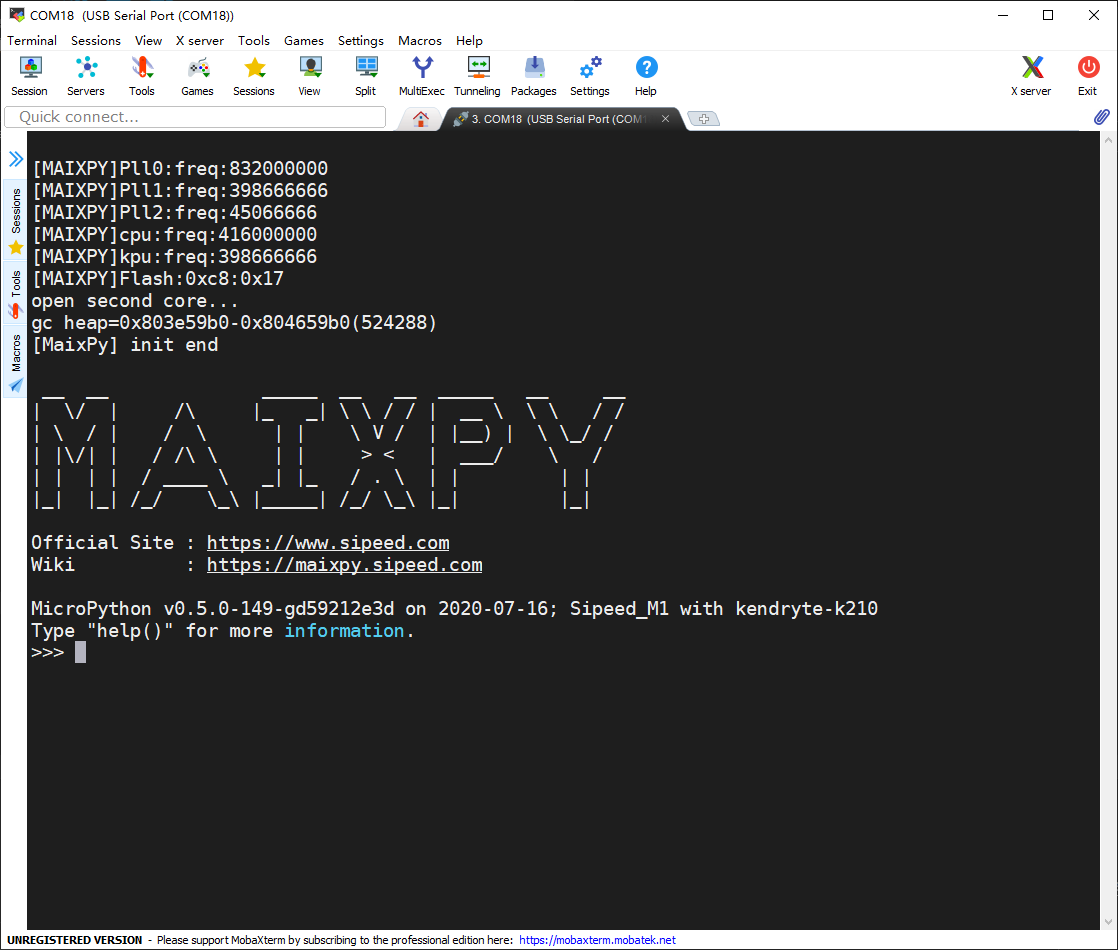This screenshot has width=1118, height=950.
Task: Open the Sessions menu in menu bar
Action: click(96, 41)
